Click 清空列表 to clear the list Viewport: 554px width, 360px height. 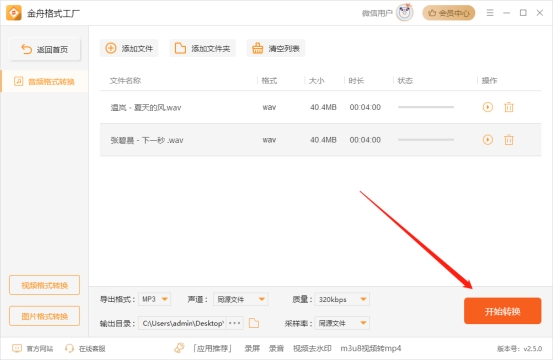276,48
